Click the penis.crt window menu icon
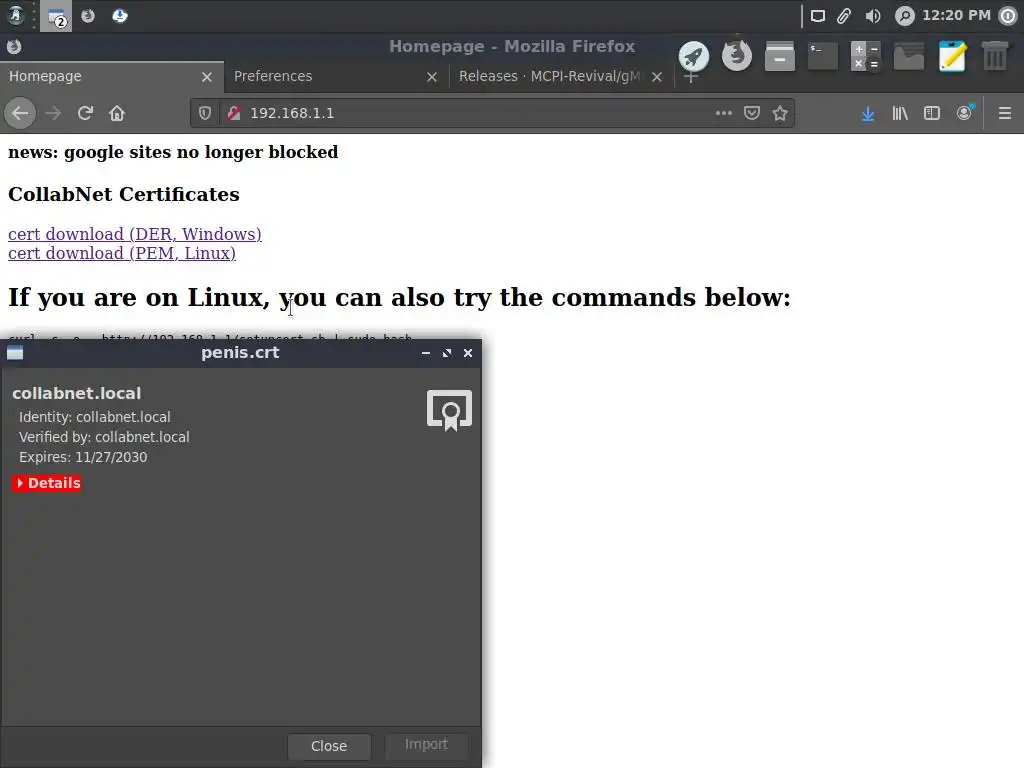 (15, 353)
